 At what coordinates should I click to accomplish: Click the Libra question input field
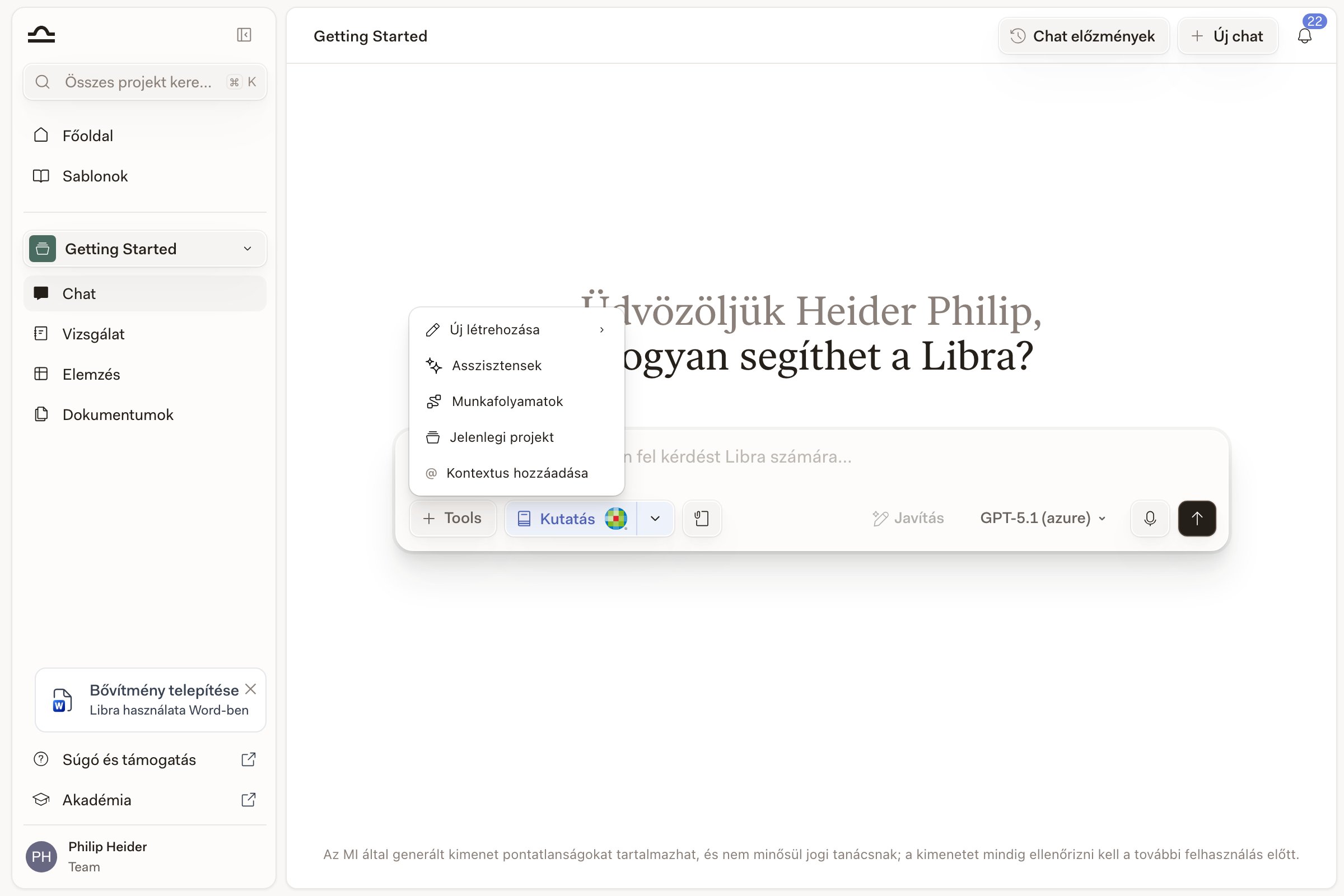(x=811, y=457)
